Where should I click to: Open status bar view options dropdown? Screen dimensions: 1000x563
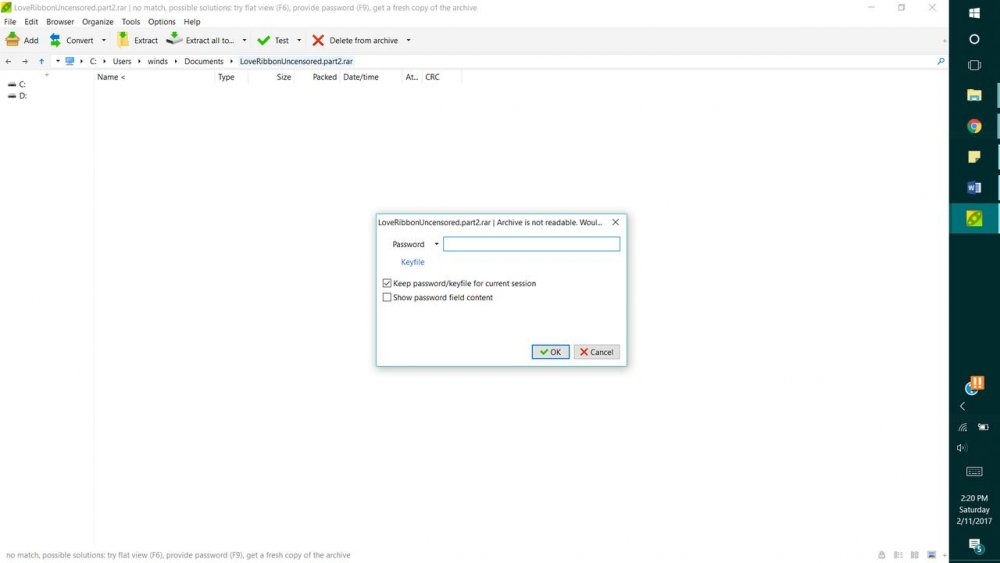944,555
